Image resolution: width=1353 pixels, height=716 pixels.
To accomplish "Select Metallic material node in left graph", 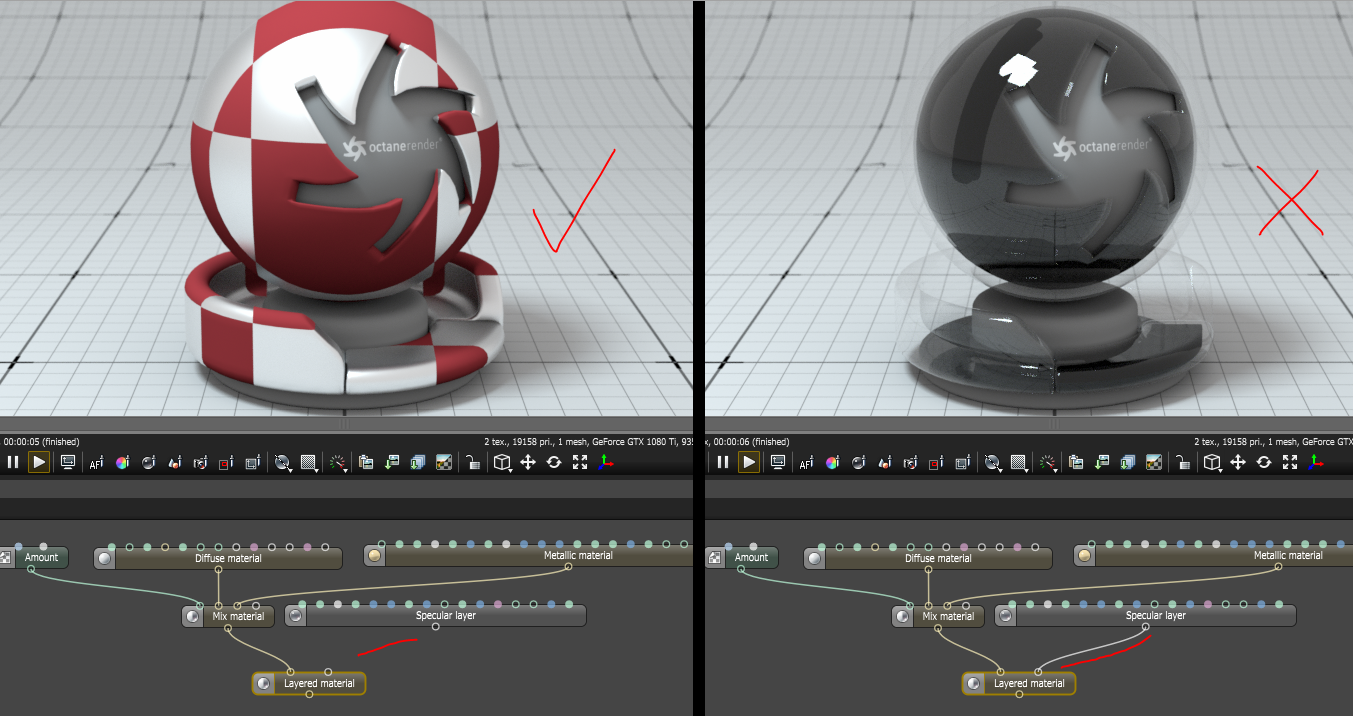I will pyautogui.click(x=528, y=555).
